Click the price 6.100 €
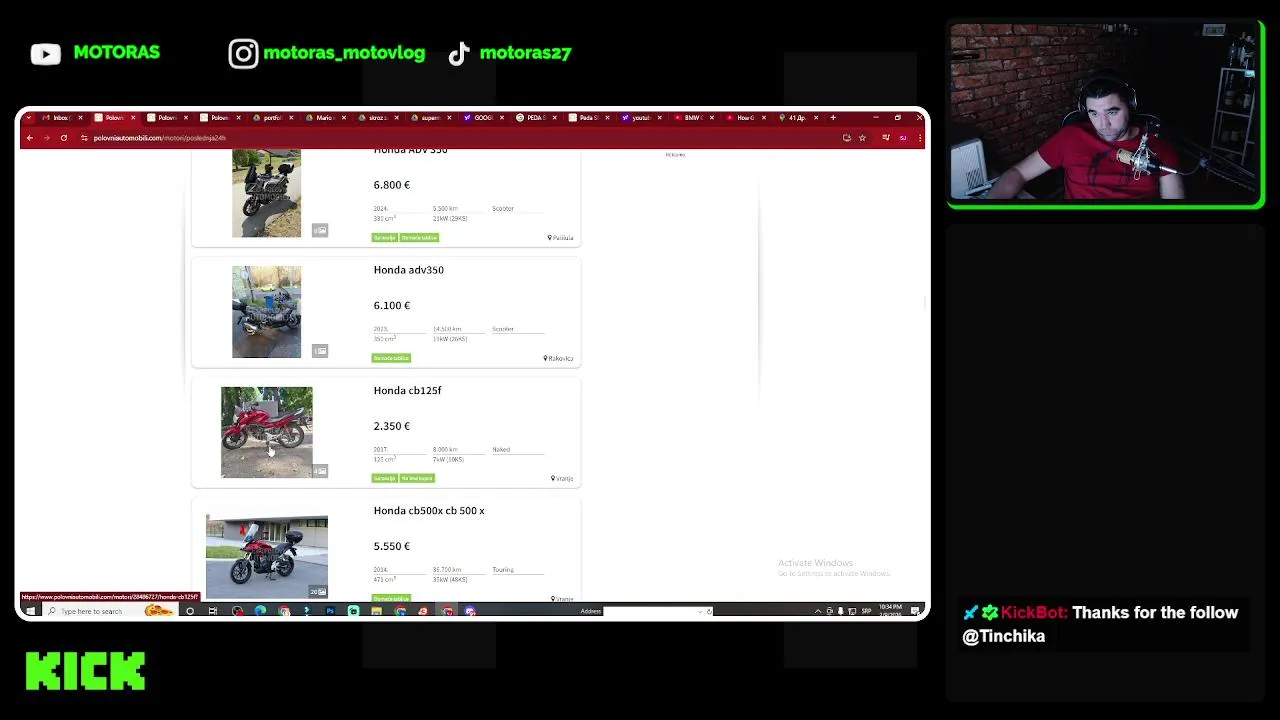Screen dimensions: 1280x720 (x=391, y=305)
